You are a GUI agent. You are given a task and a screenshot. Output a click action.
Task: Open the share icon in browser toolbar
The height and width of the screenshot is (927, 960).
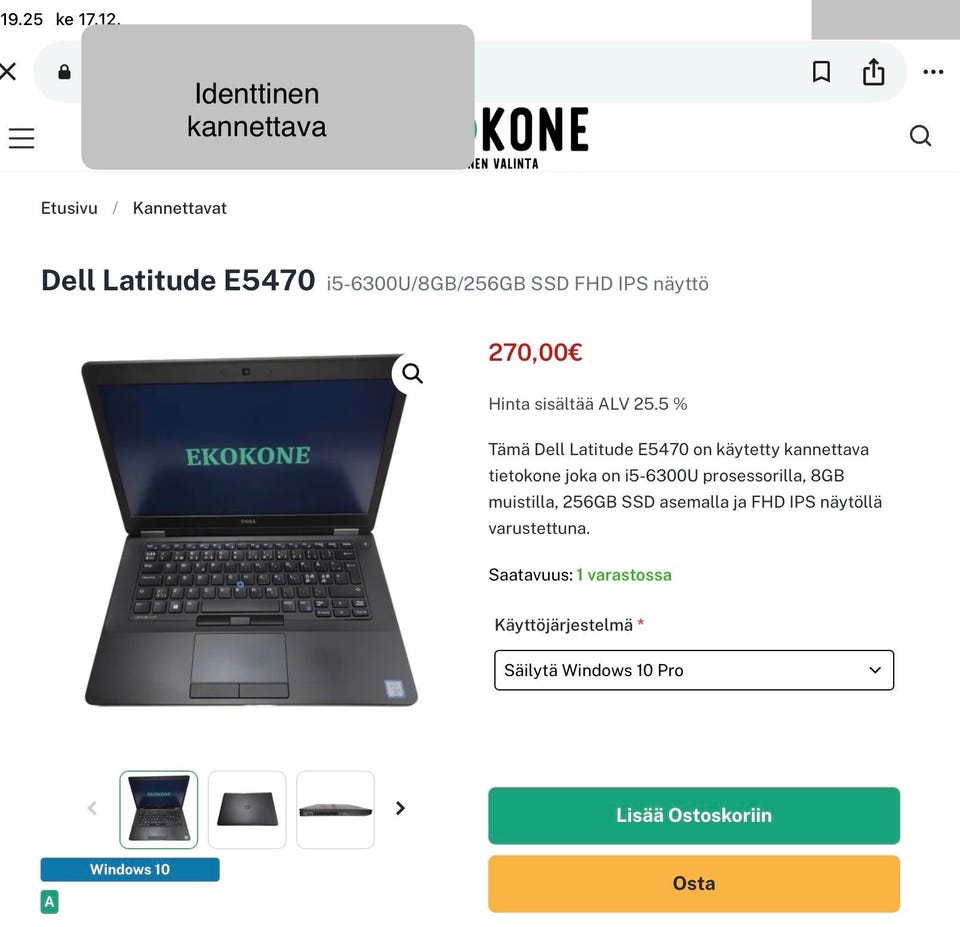(873, 72)
